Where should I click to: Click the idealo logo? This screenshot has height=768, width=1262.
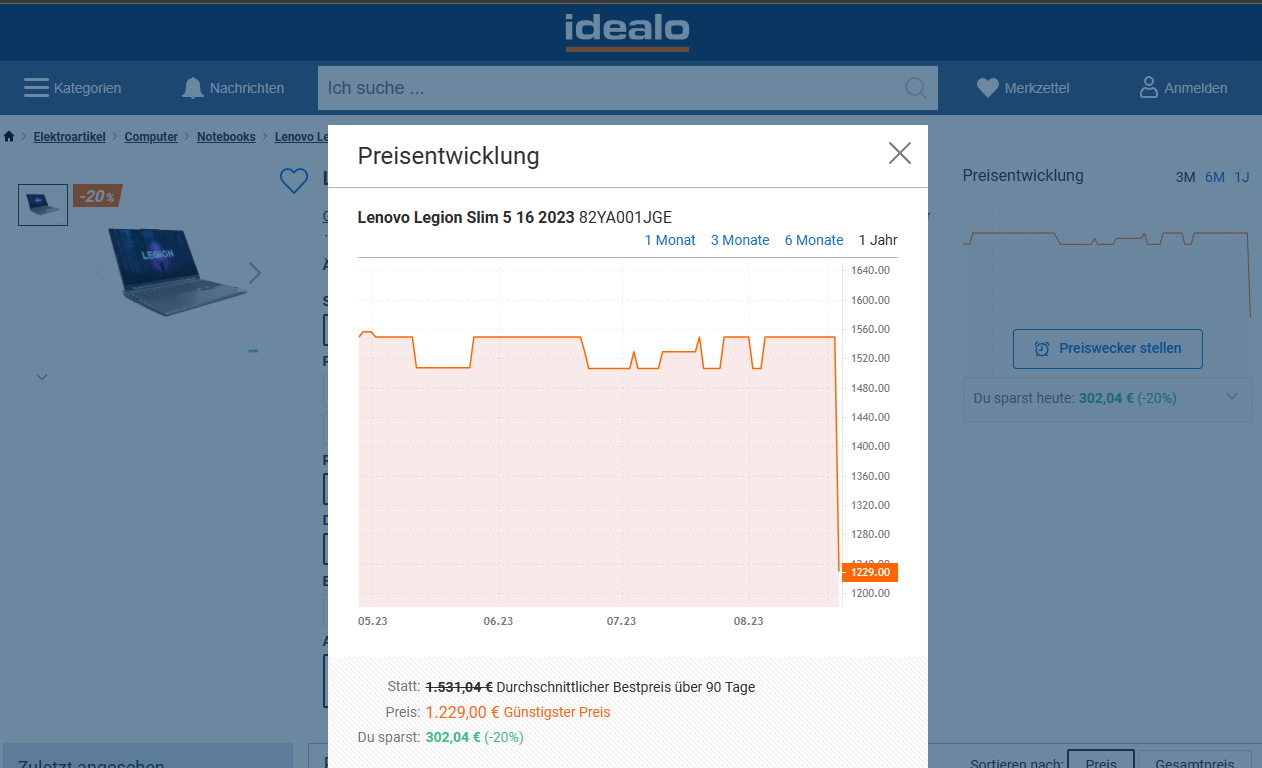(627, 32)
